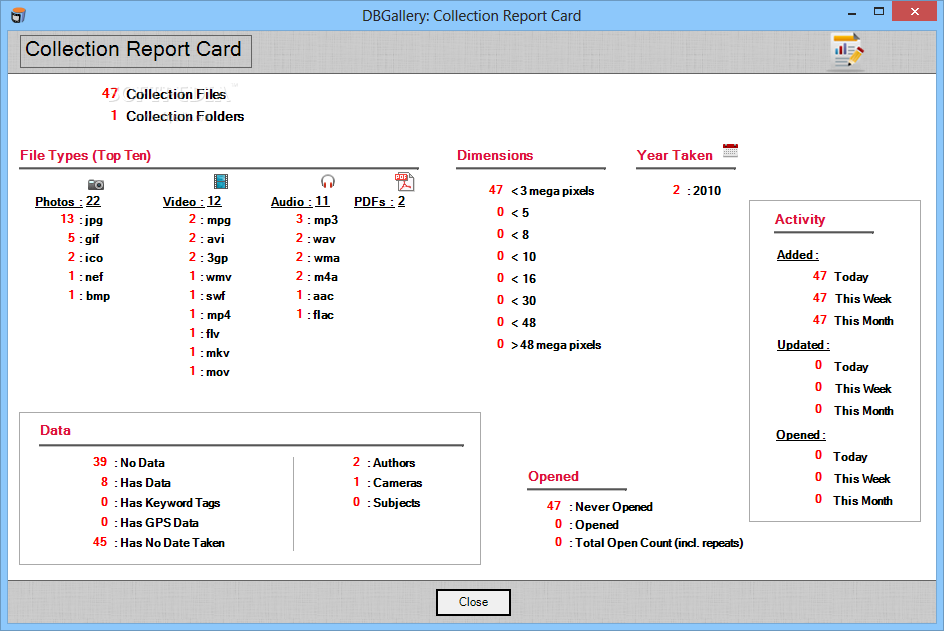Click the camera icon above Photos

click(x=96, y=184)
